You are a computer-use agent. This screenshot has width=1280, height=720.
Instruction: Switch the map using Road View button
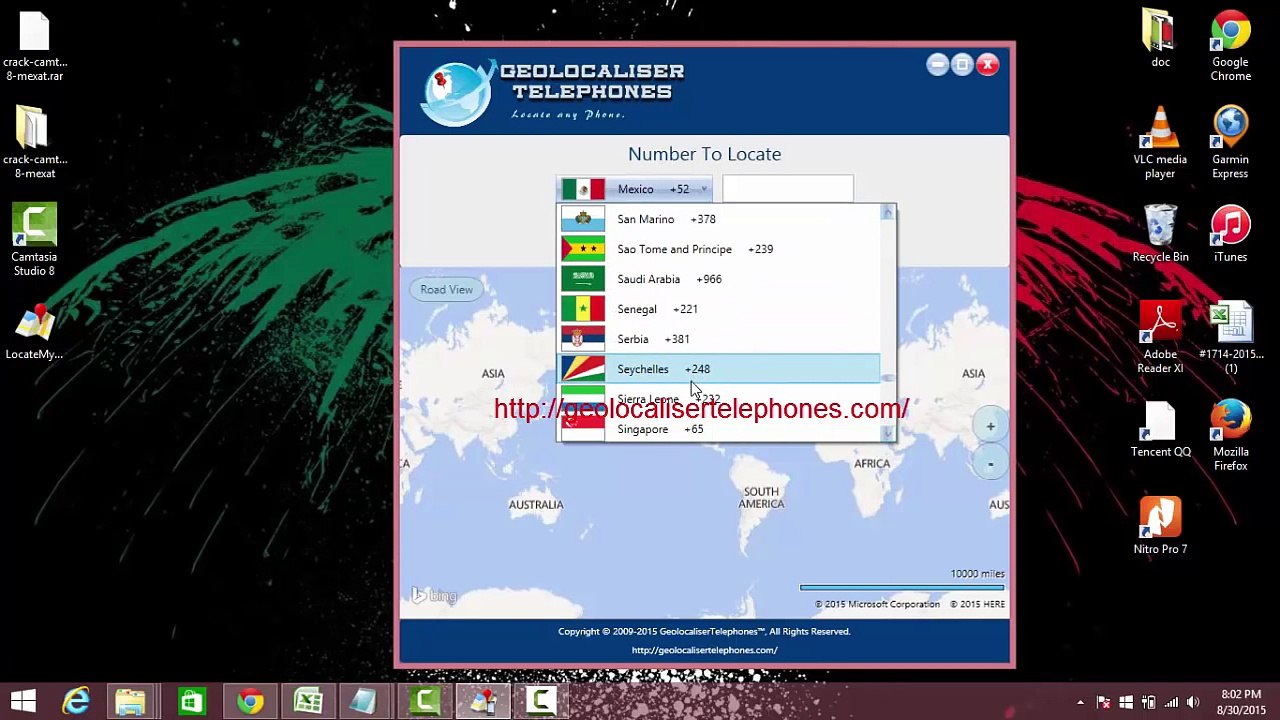pos(446,290)
